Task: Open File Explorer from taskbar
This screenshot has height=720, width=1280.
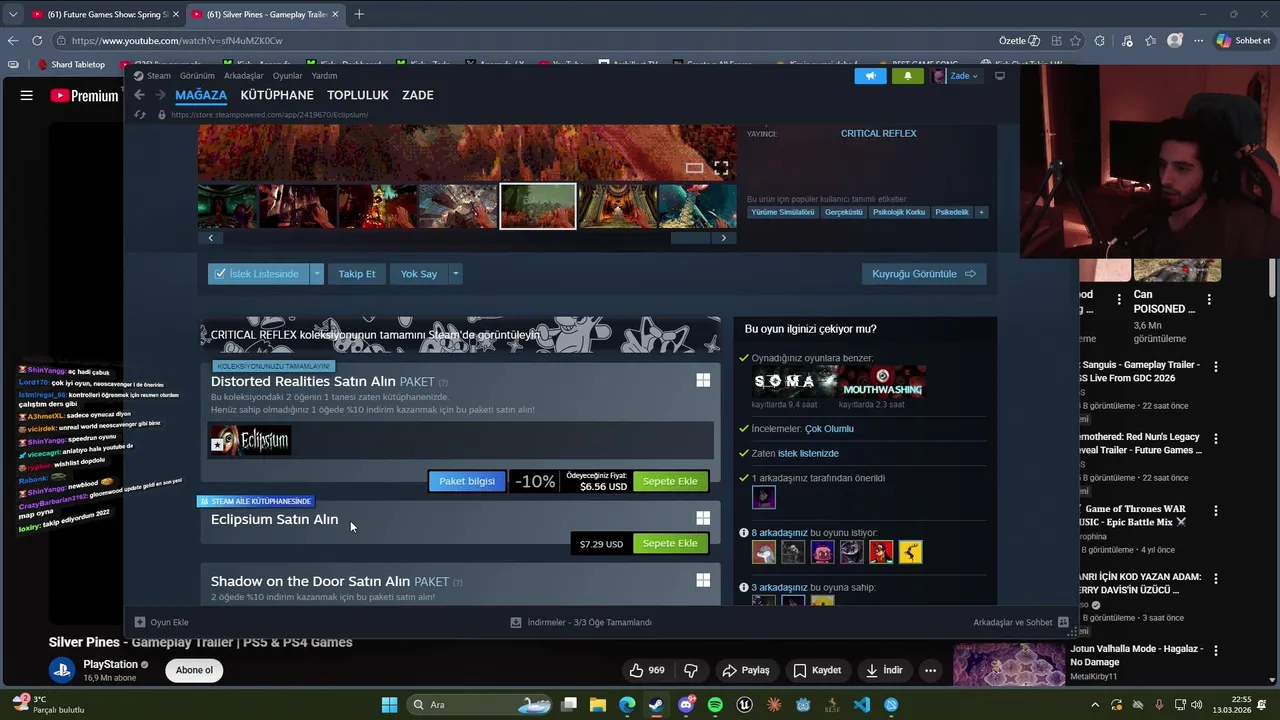Action: tap(597, 705)
